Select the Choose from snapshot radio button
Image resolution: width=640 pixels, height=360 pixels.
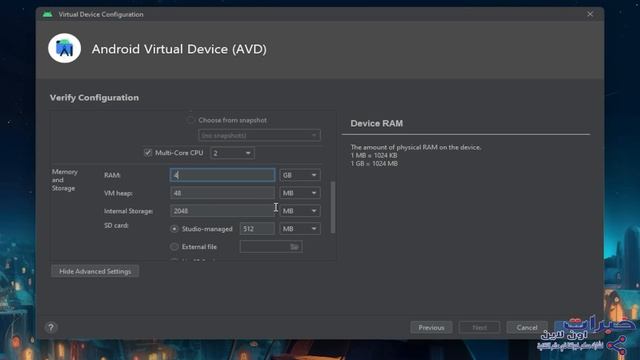click(190, 120)
